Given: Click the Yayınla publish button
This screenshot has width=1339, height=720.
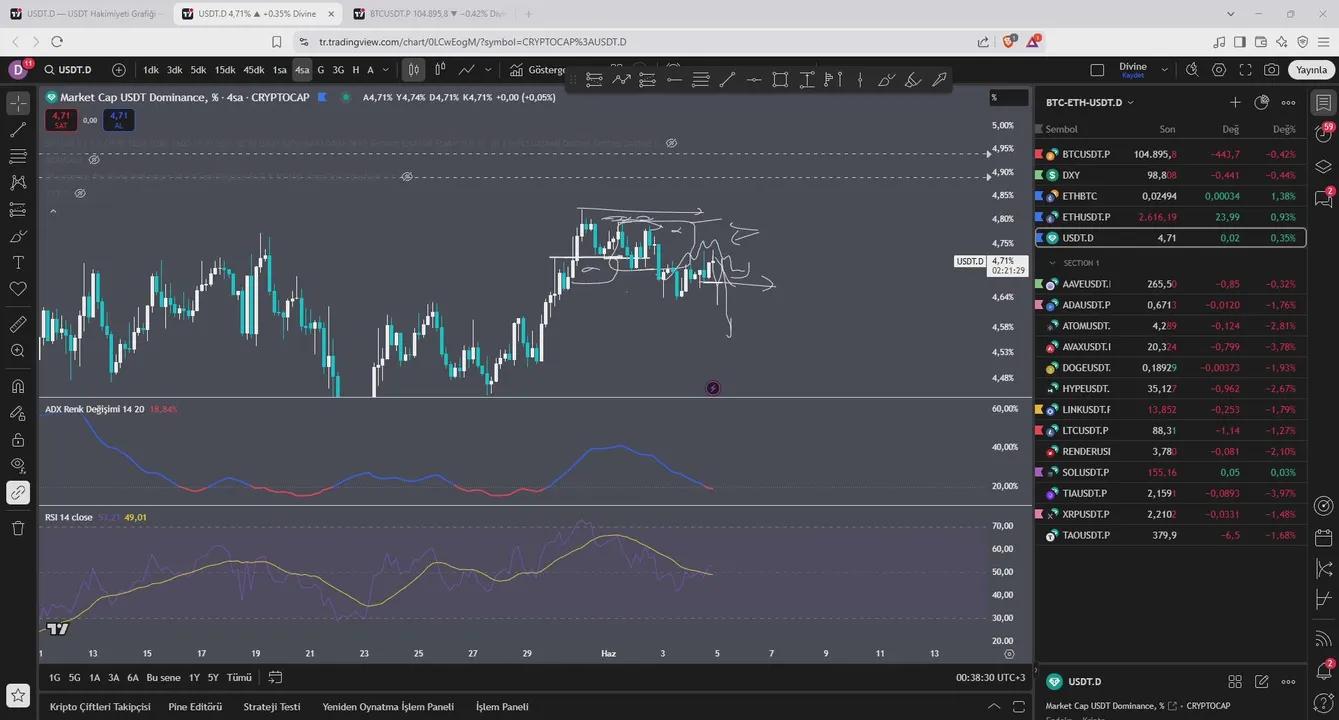Looking at the screenshot, I should (x=1311, y=70).
